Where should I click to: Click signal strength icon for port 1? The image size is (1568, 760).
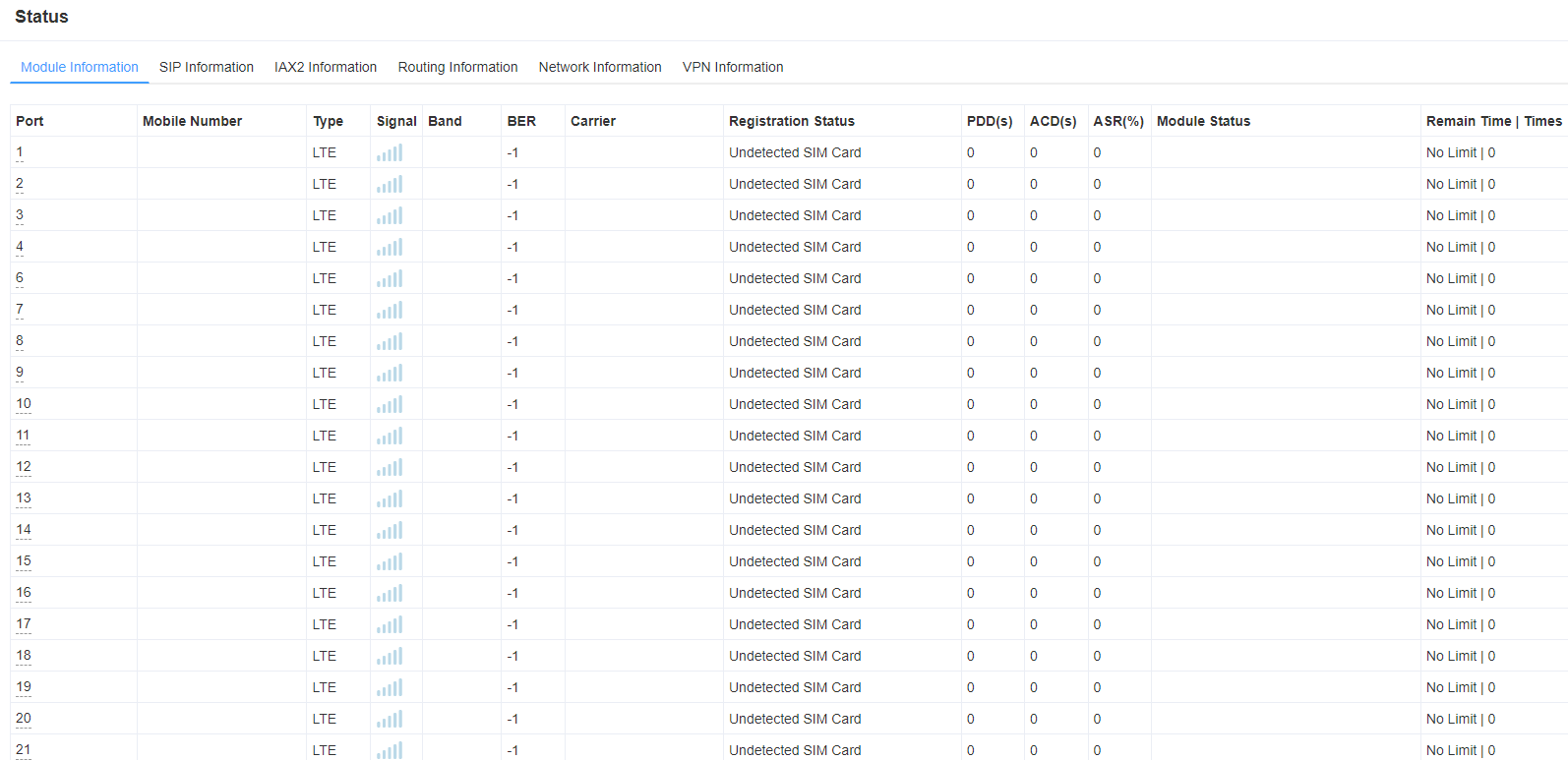(x=390, y=152)
